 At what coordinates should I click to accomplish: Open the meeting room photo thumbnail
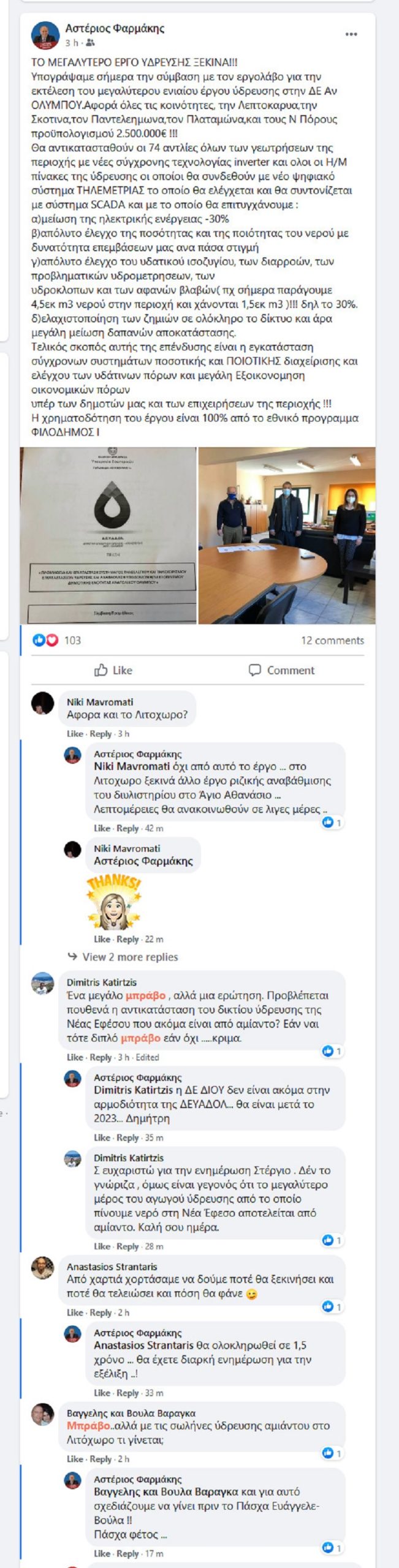(x=287, y=535)
